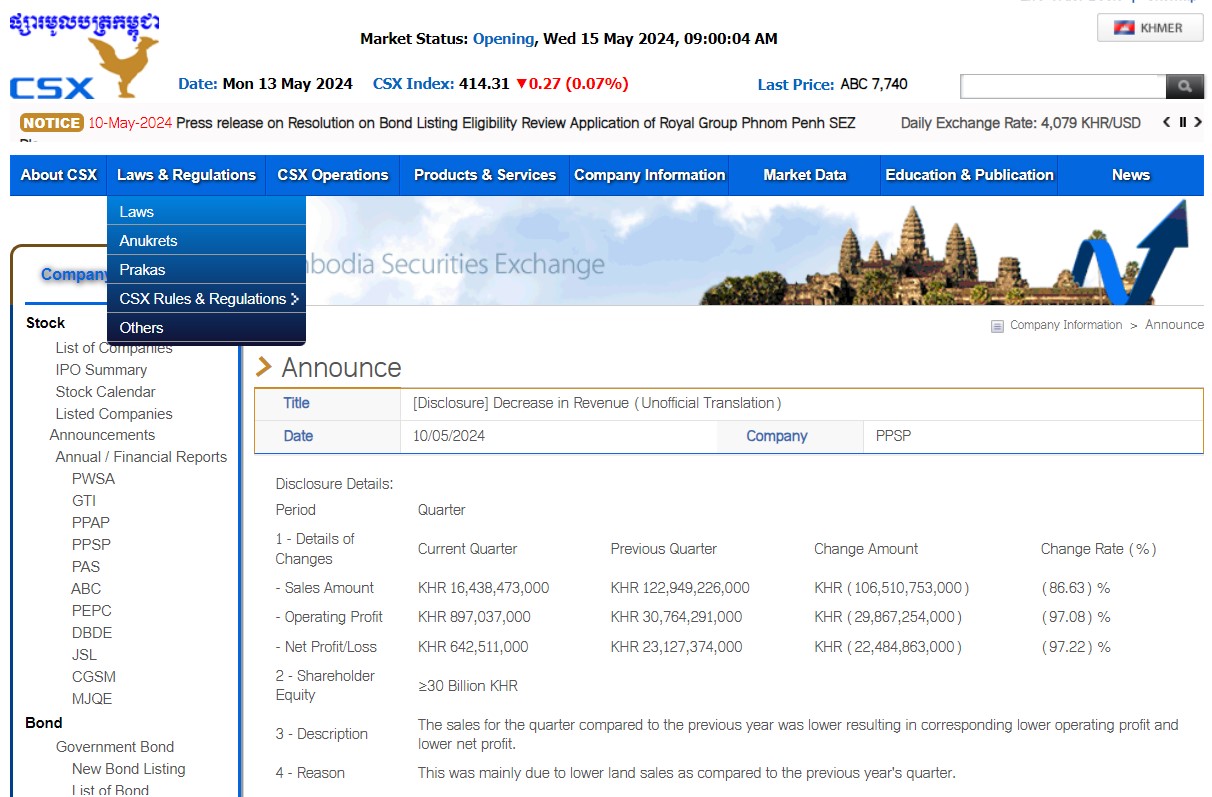Screen dimensions: 1212x797
Task: Go to previous notice with left arrow
Action: [1166, 122]
